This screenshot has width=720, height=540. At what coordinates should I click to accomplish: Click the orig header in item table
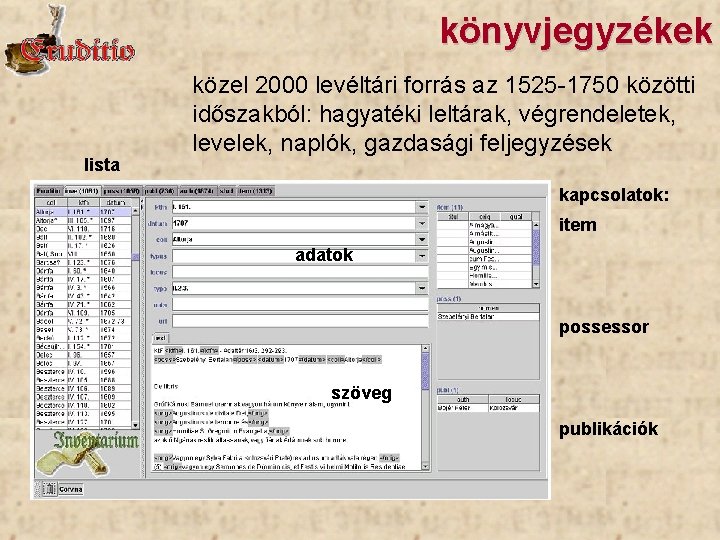click(x=485, y=216)
